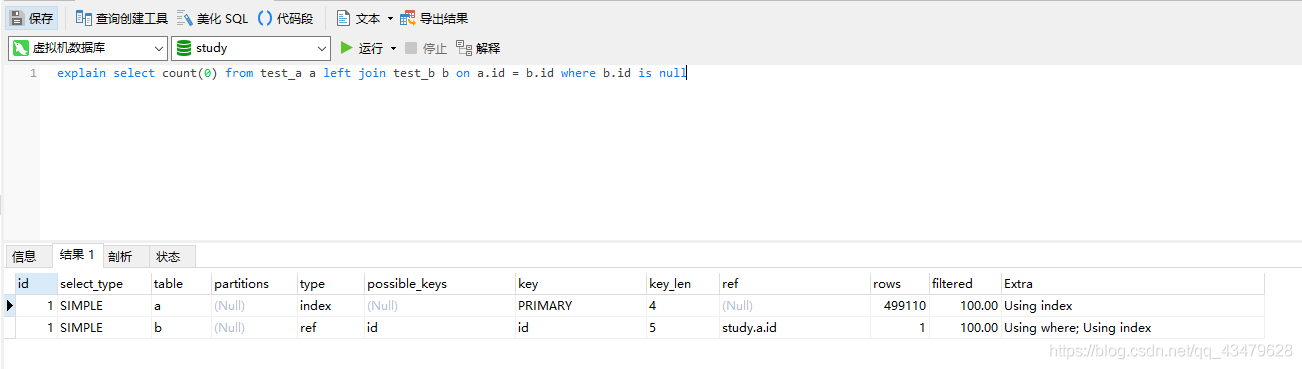Click the current row indicator arrow

point(9,305)
